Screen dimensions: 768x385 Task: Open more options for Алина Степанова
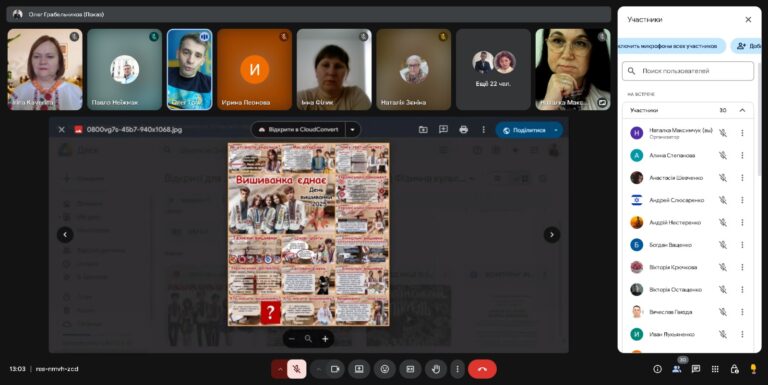pos(742,155)
